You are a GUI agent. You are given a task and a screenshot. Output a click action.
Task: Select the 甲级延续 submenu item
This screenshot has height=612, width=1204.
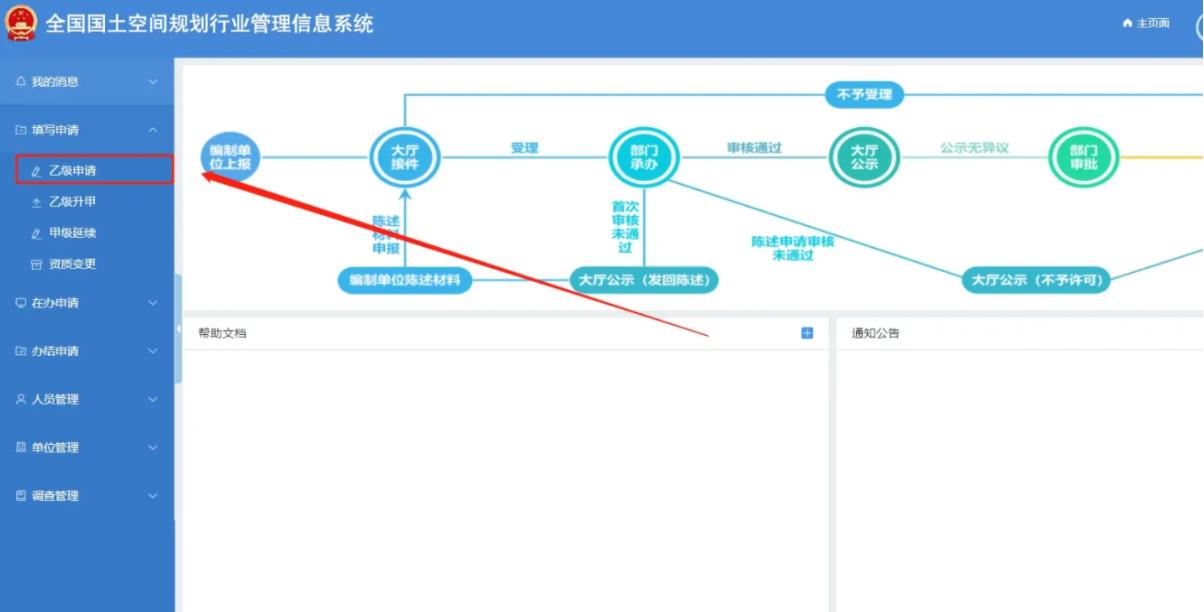[87, 233]
